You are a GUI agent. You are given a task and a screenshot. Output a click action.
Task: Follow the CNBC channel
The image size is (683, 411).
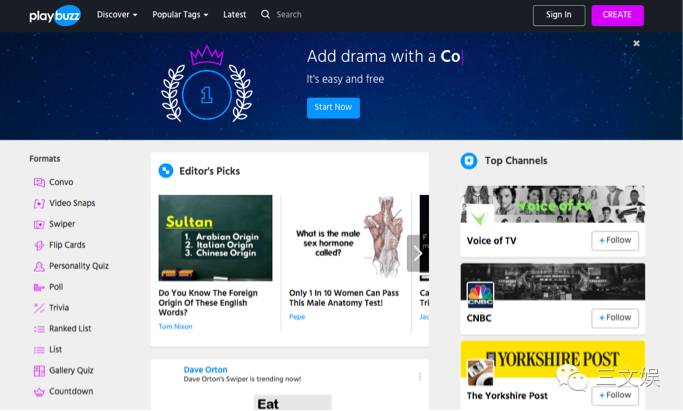(615, 318)
